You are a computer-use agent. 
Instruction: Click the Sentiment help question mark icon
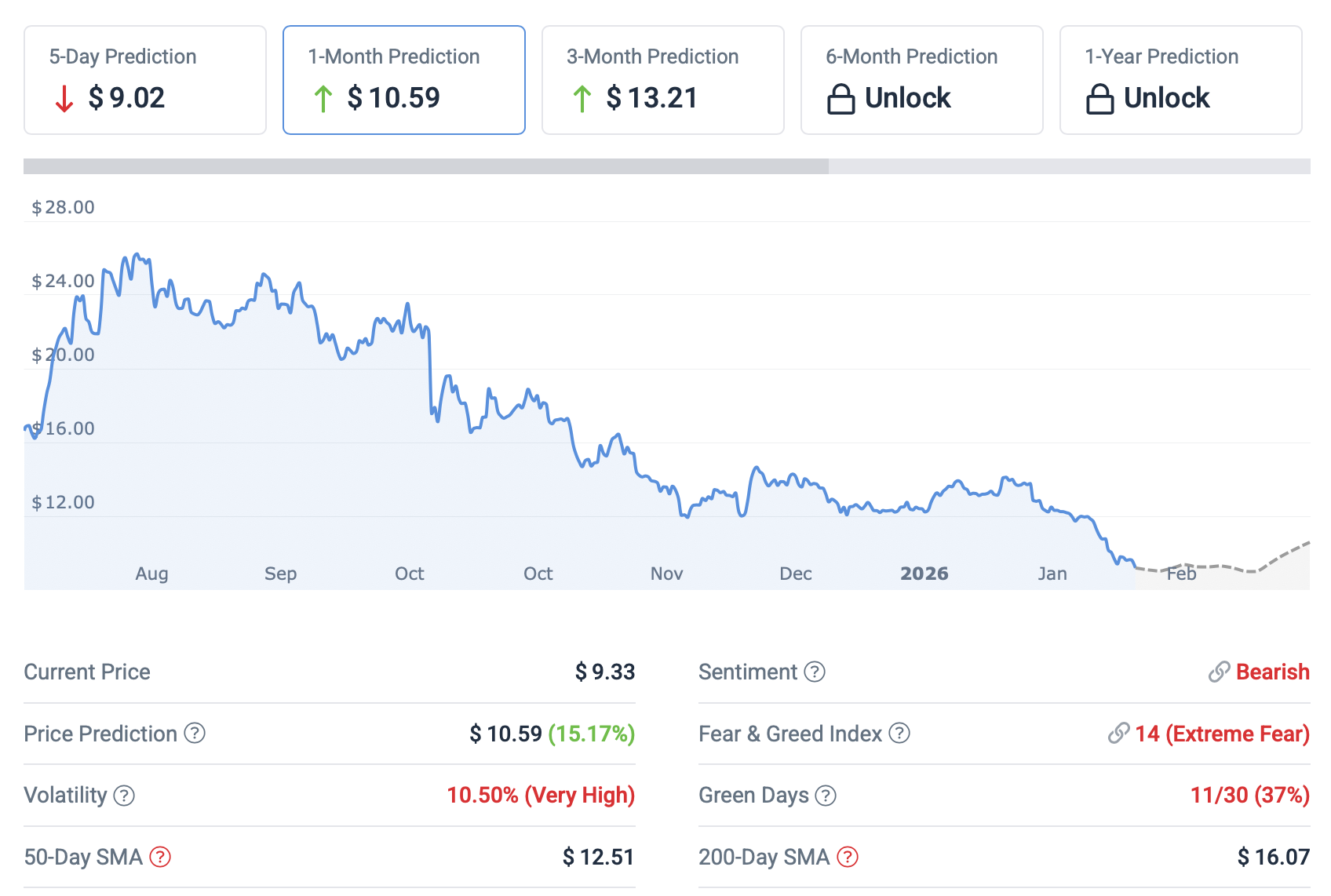(815, 672)
